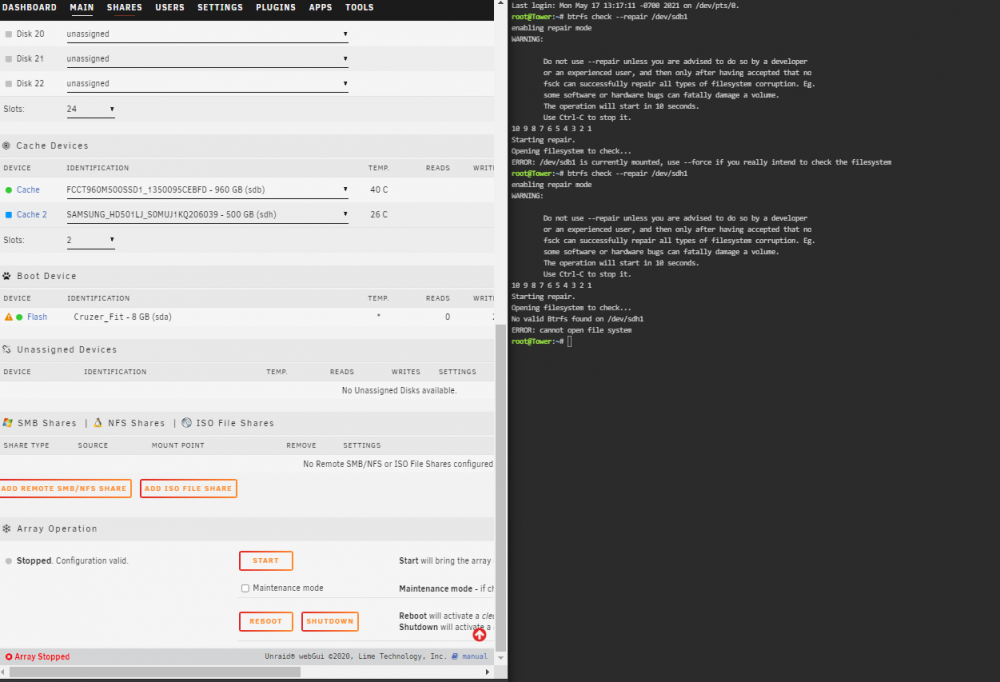1000x682 pixels.
Task: Expand the Disk 20 assignment dropdown
Action: point(207,34)
